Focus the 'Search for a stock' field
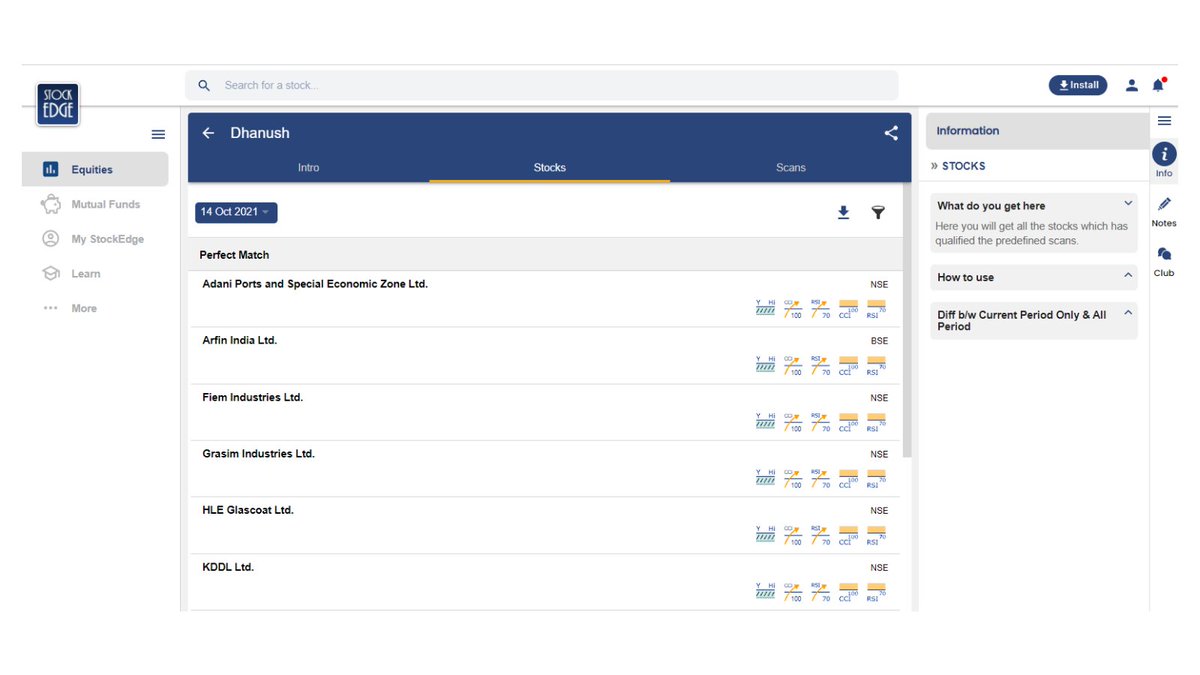 click(542, 85)
